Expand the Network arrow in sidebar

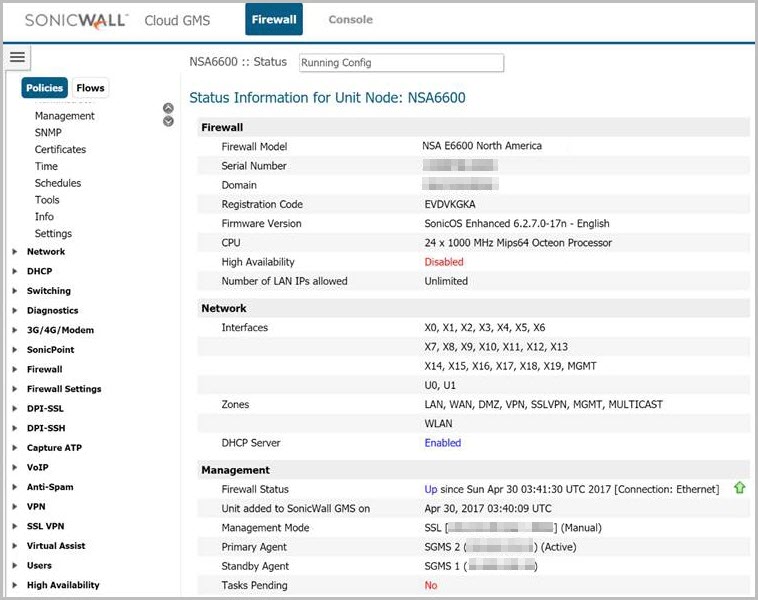[x=15, y=251]
